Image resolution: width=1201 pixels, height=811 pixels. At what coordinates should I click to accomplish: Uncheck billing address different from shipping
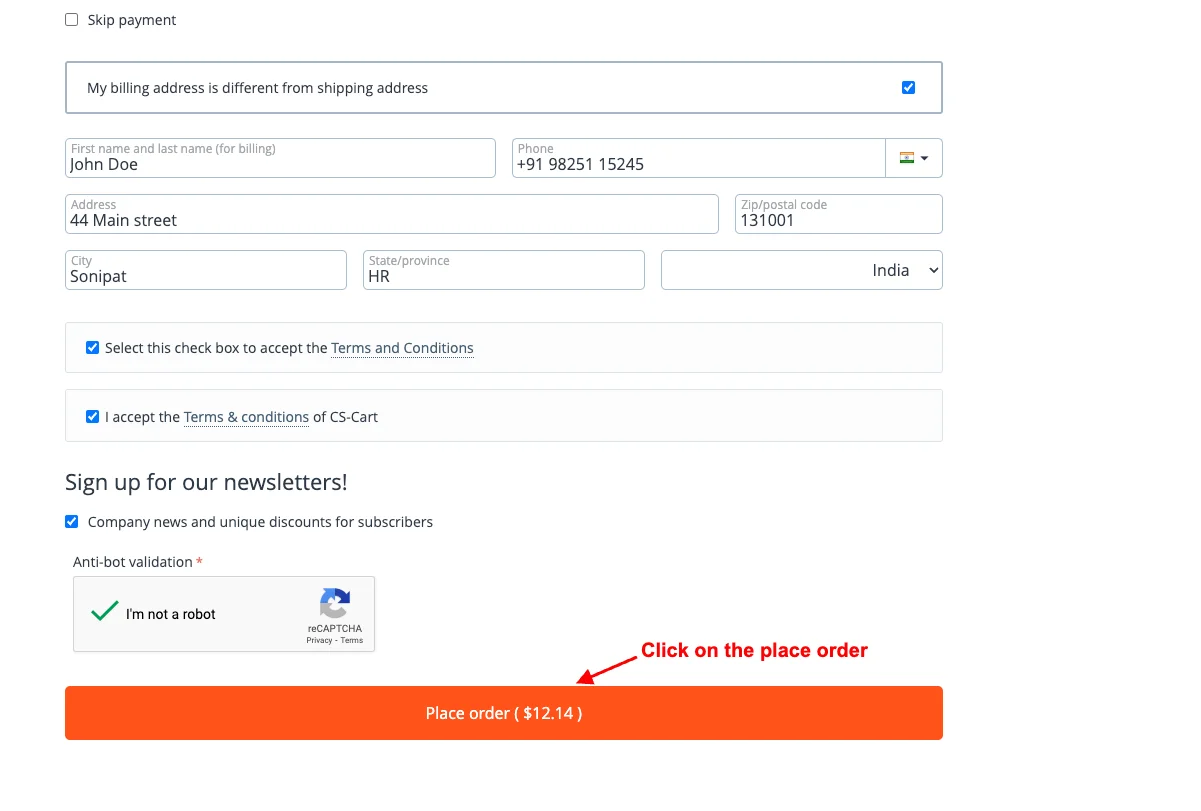[908, 88]
